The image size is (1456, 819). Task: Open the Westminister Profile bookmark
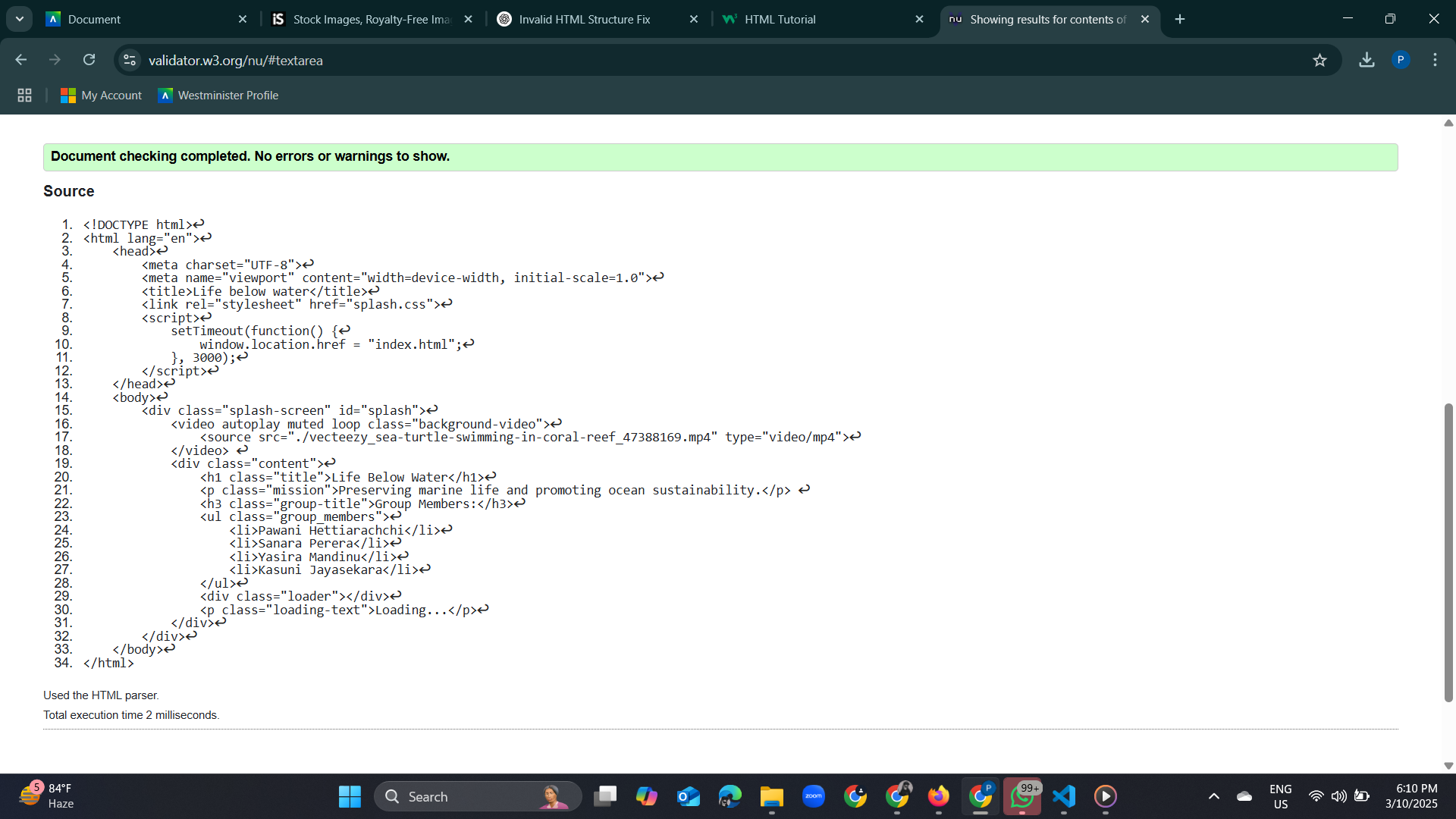click(x=218, y=95)
